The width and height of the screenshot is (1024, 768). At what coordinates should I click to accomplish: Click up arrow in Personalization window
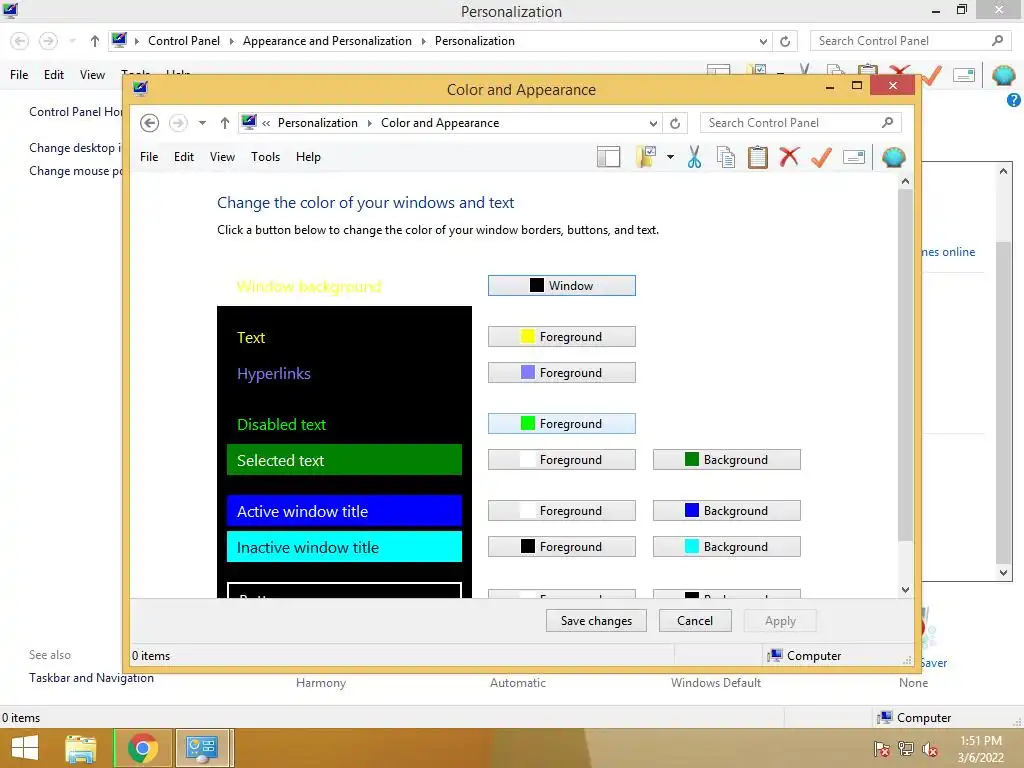[x=95, y=41]
